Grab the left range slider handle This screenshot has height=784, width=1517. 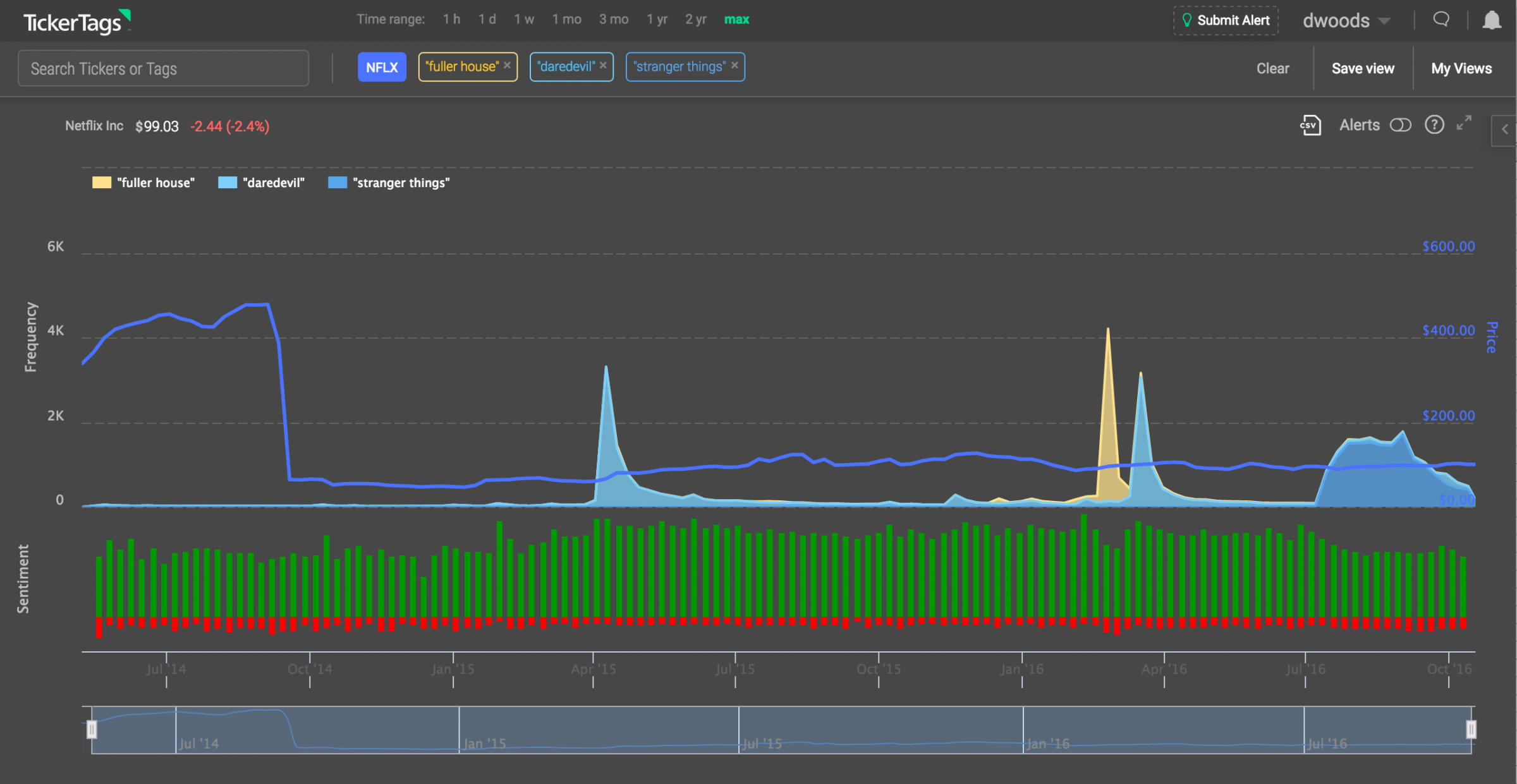(92, 730)
